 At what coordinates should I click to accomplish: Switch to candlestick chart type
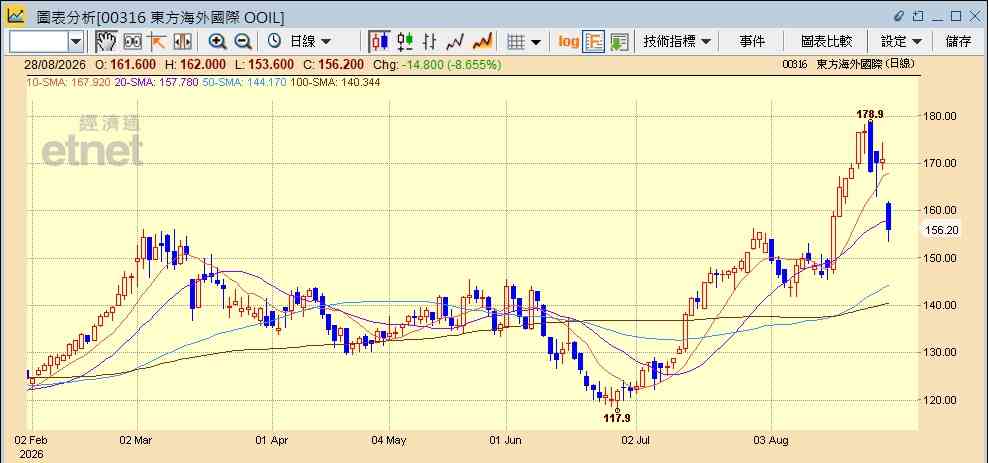(x=379, y=42)
